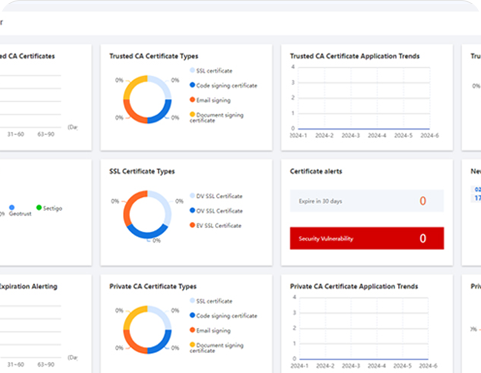Click 2024-4 label in Private CA Application Trends
The image size is (481, 373).
click(377, 366)
